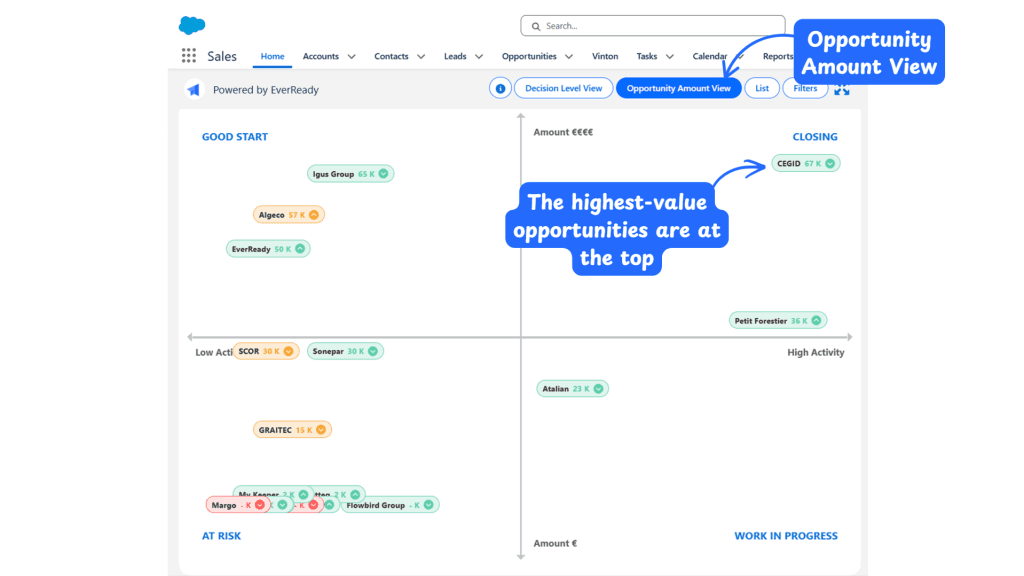Click the green chevron on EverReady chip
1024x576 pixels.
[x=300, y=249]
